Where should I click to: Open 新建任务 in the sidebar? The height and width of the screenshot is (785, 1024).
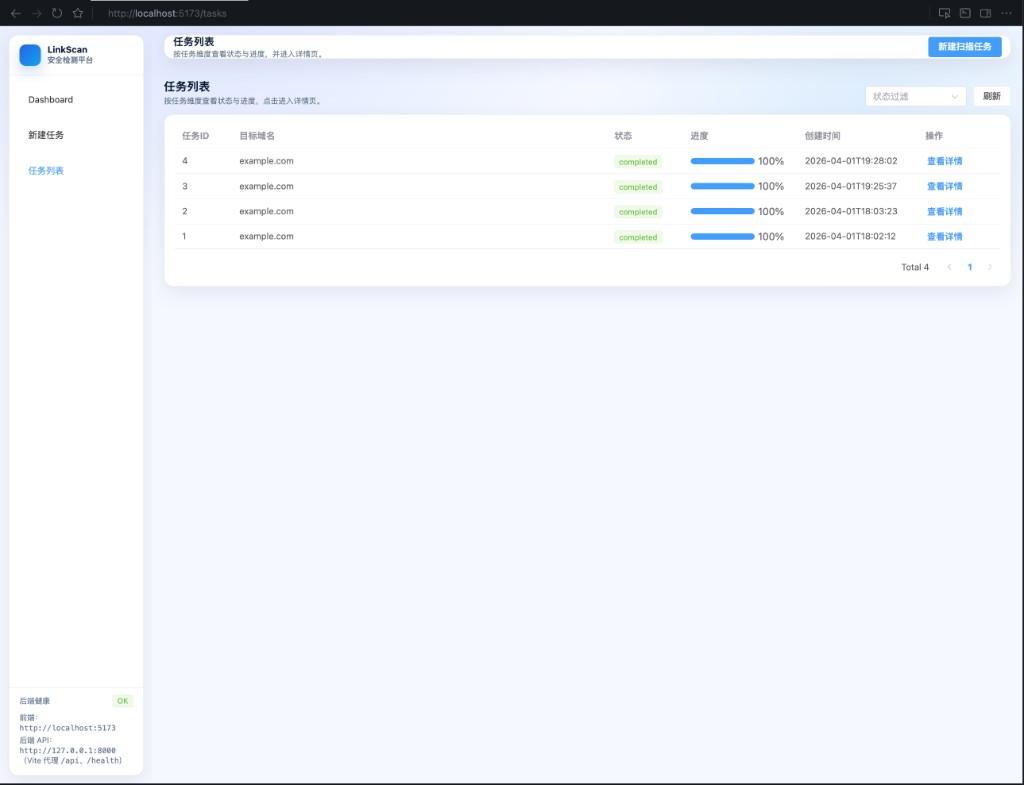(46, 135)
